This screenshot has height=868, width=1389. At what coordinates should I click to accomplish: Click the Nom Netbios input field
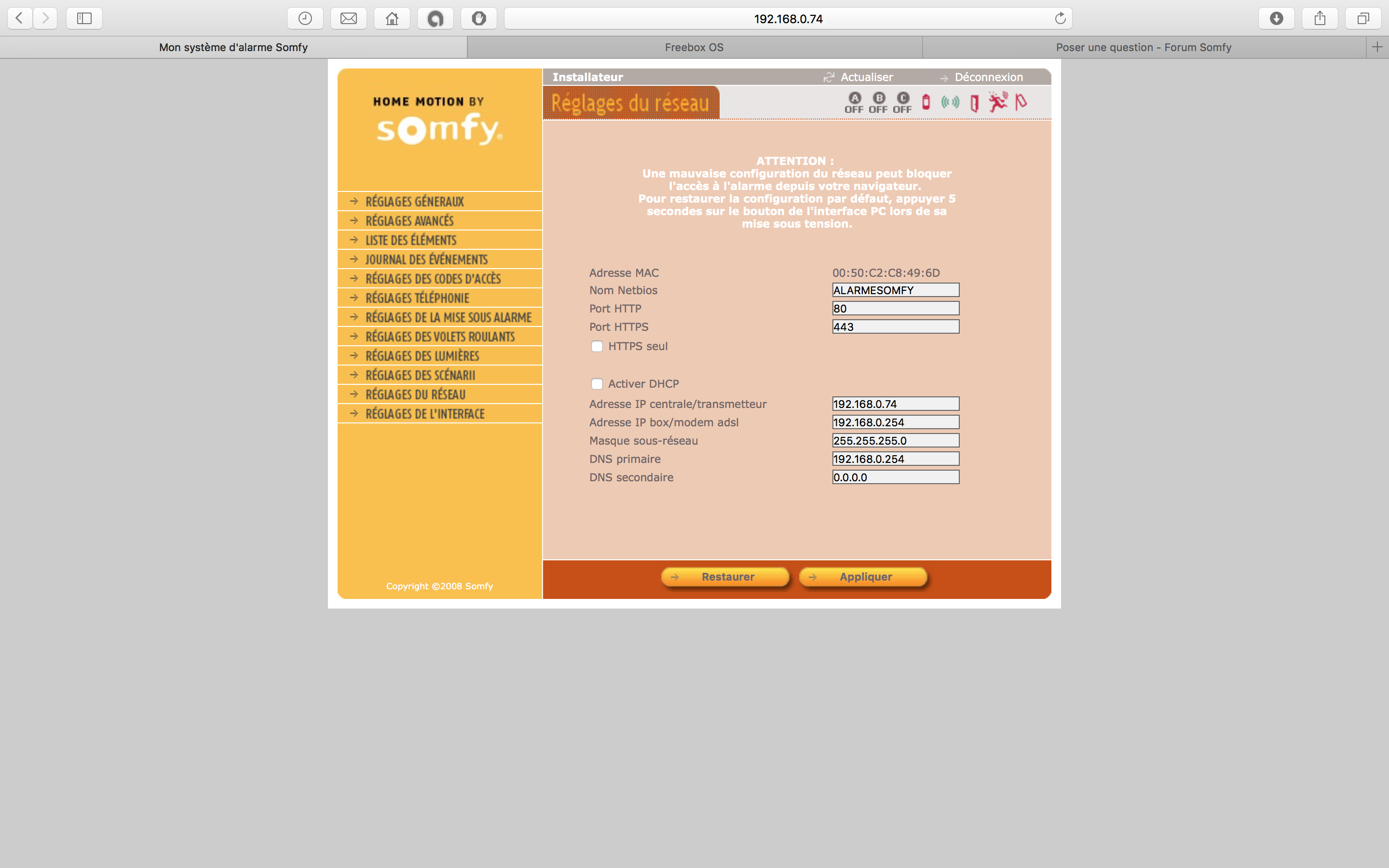click(896, 290)
